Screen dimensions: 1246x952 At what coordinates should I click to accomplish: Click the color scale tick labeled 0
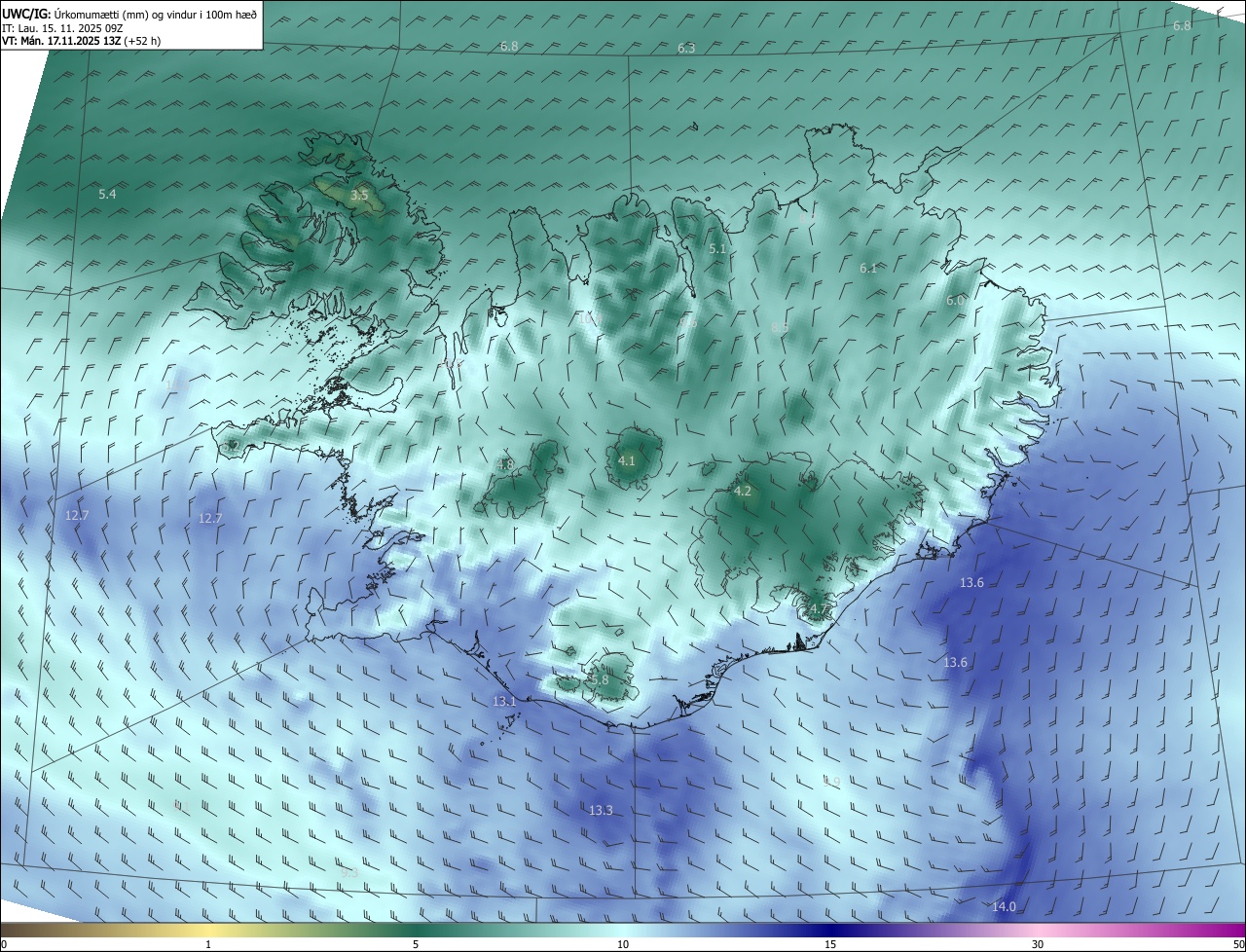click(4, 944)
